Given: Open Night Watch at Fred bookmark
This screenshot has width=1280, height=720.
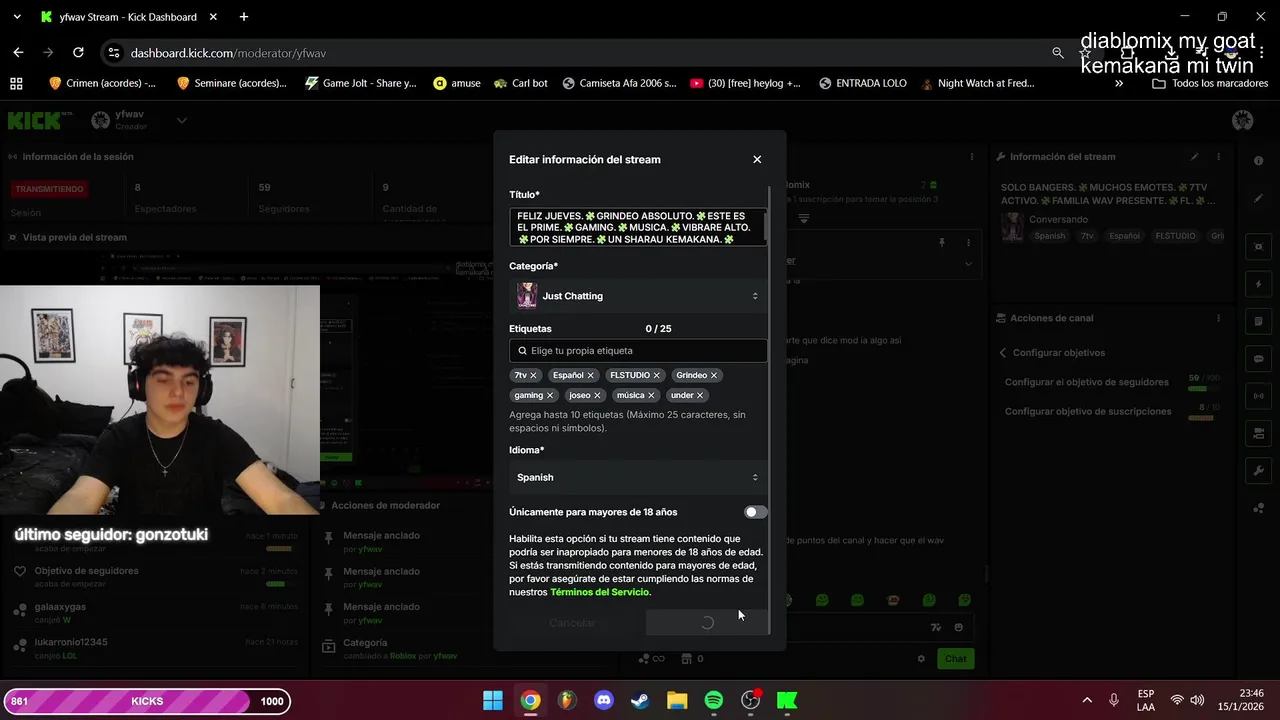Looking at the screenshot, I should tap(977, 83).
